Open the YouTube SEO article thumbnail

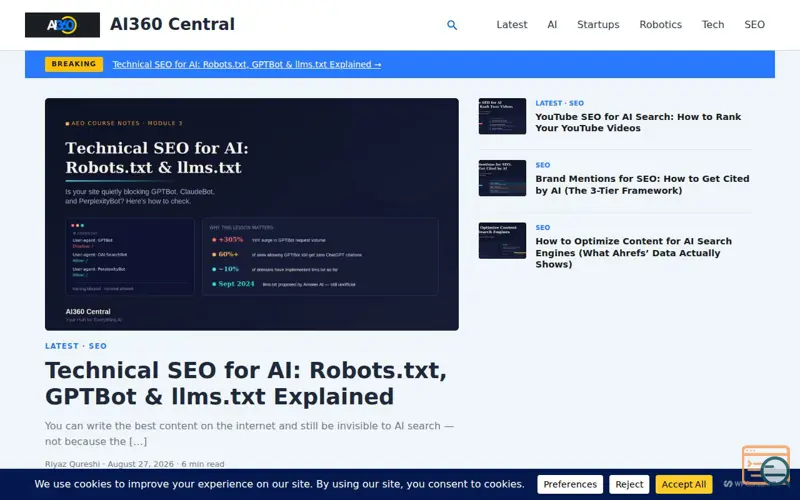(502, 116)
